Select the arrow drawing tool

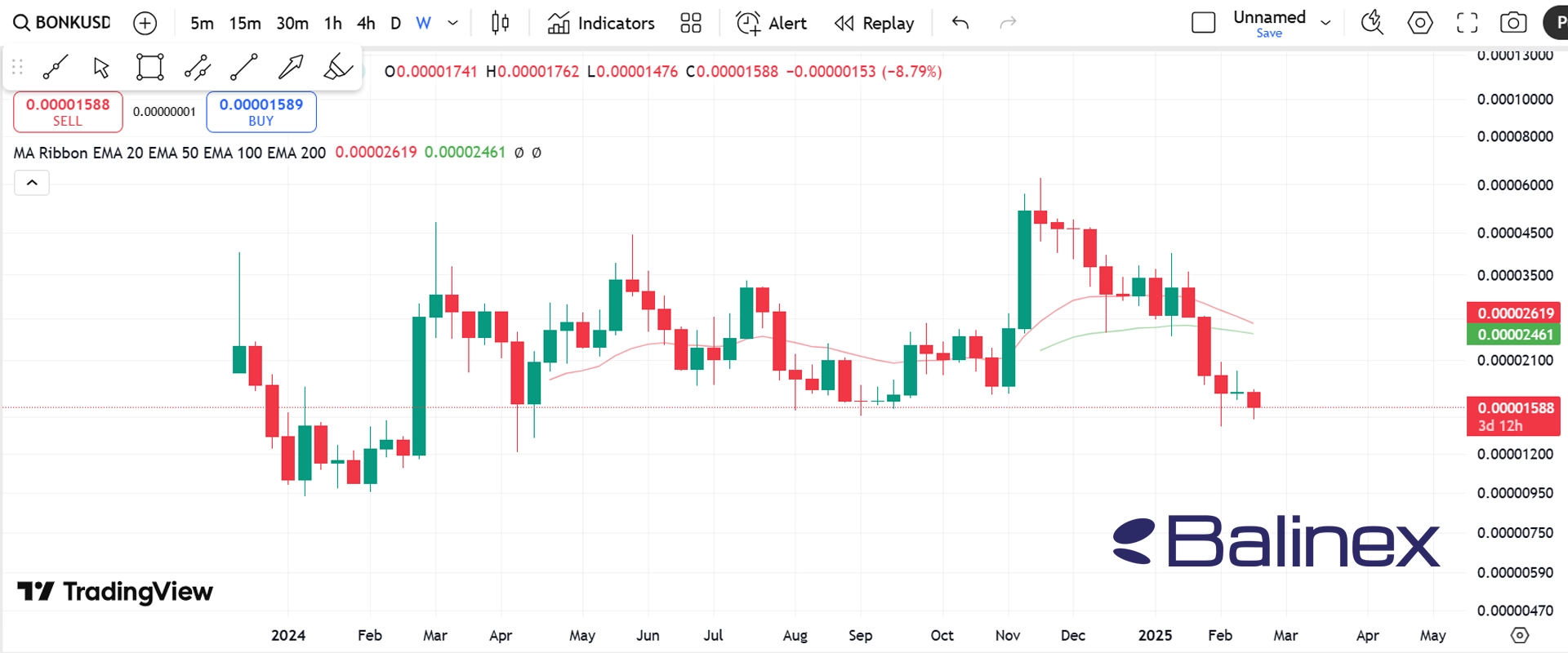291,67
